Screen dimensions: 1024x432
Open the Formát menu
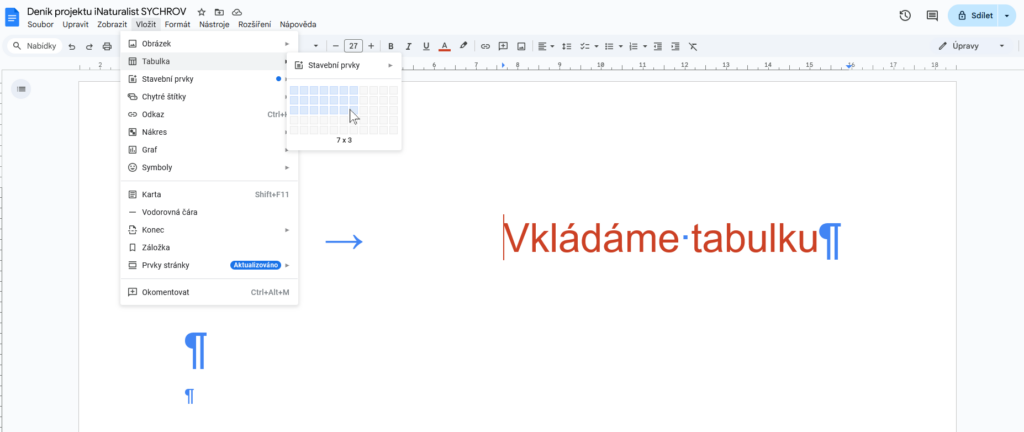click(x=177, y=23)
